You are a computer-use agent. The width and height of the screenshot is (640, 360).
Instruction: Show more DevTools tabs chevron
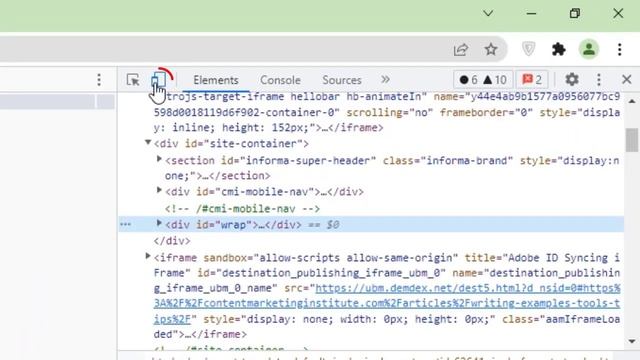coord(385,79)
